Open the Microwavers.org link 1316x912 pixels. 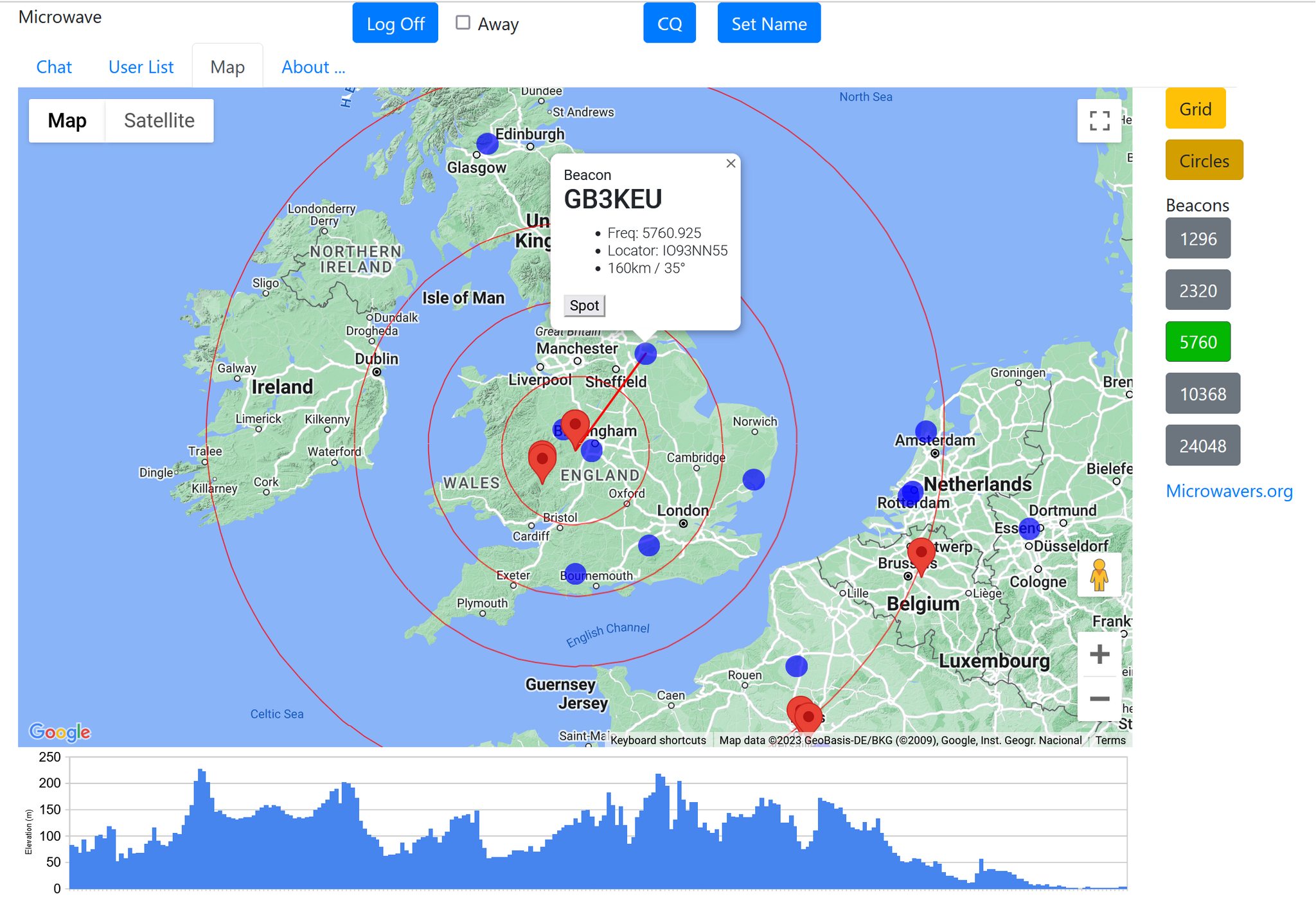point(1229,491)
